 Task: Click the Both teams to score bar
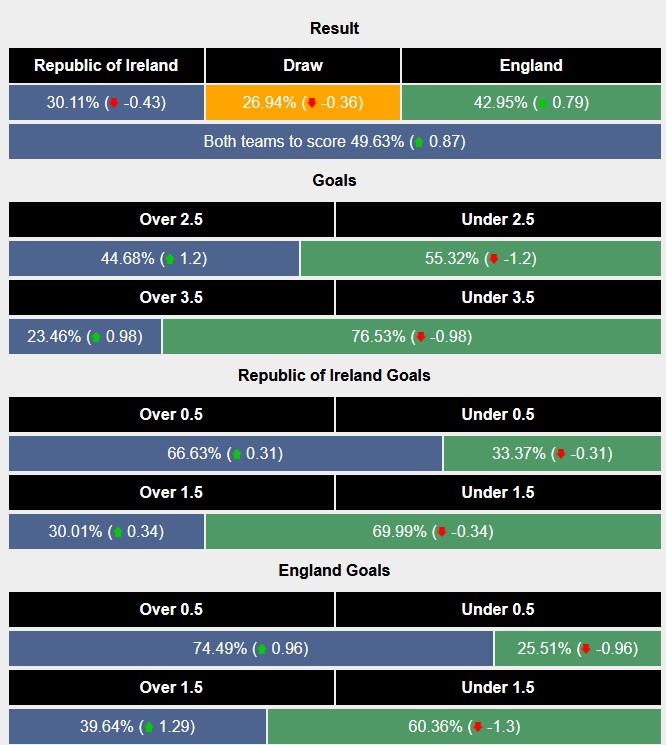click(x=334, y=141)
